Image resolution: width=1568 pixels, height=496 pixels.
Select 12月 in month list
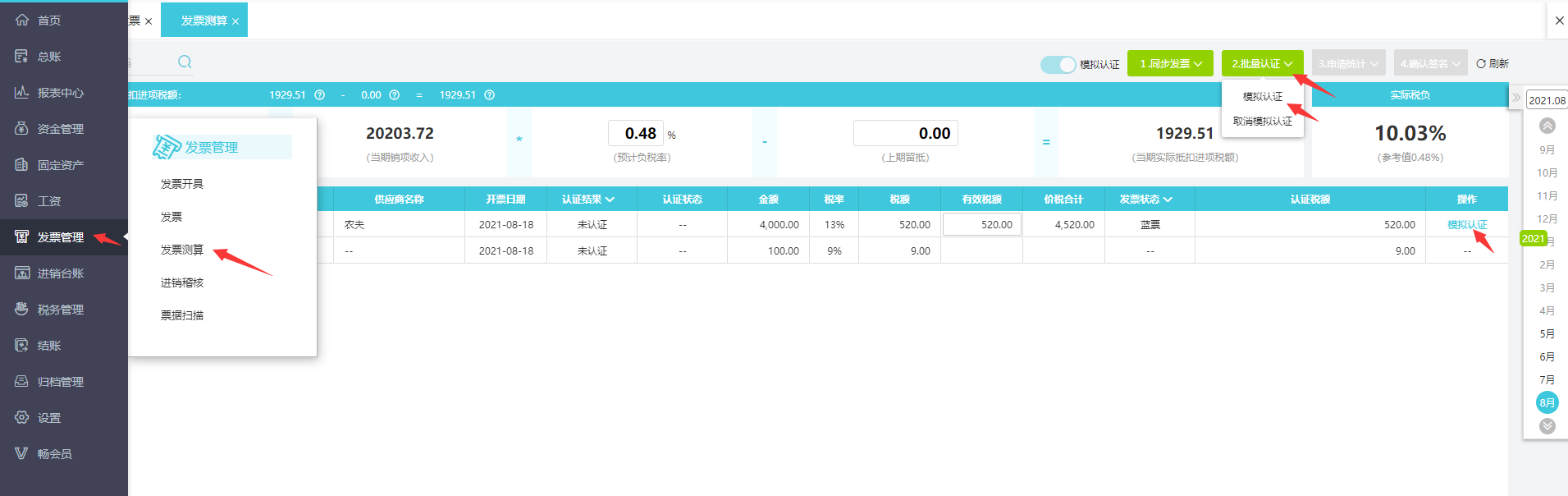pos(1547,218)
